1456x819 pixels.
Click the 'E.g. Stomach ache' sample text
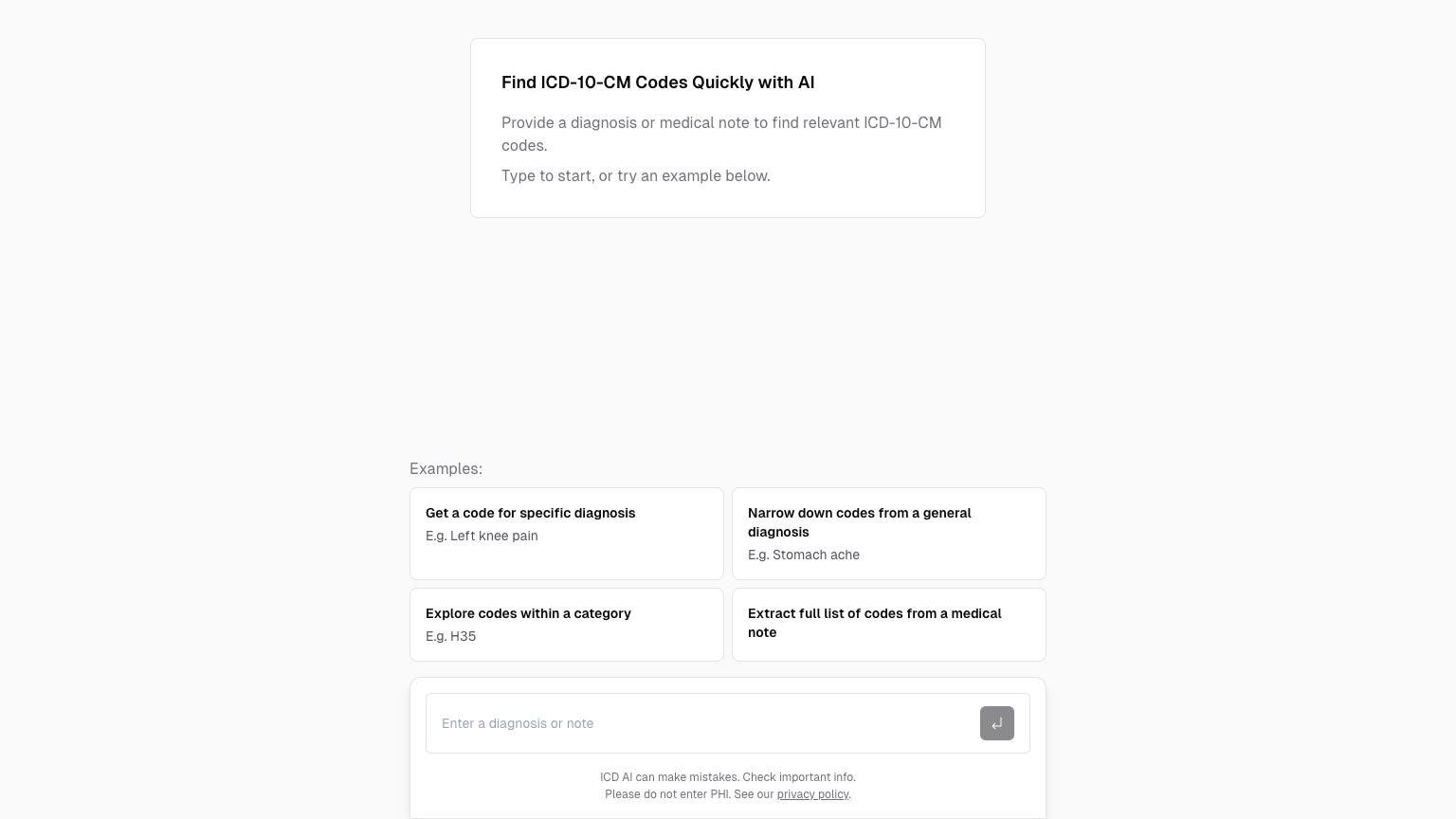[804, 555]
